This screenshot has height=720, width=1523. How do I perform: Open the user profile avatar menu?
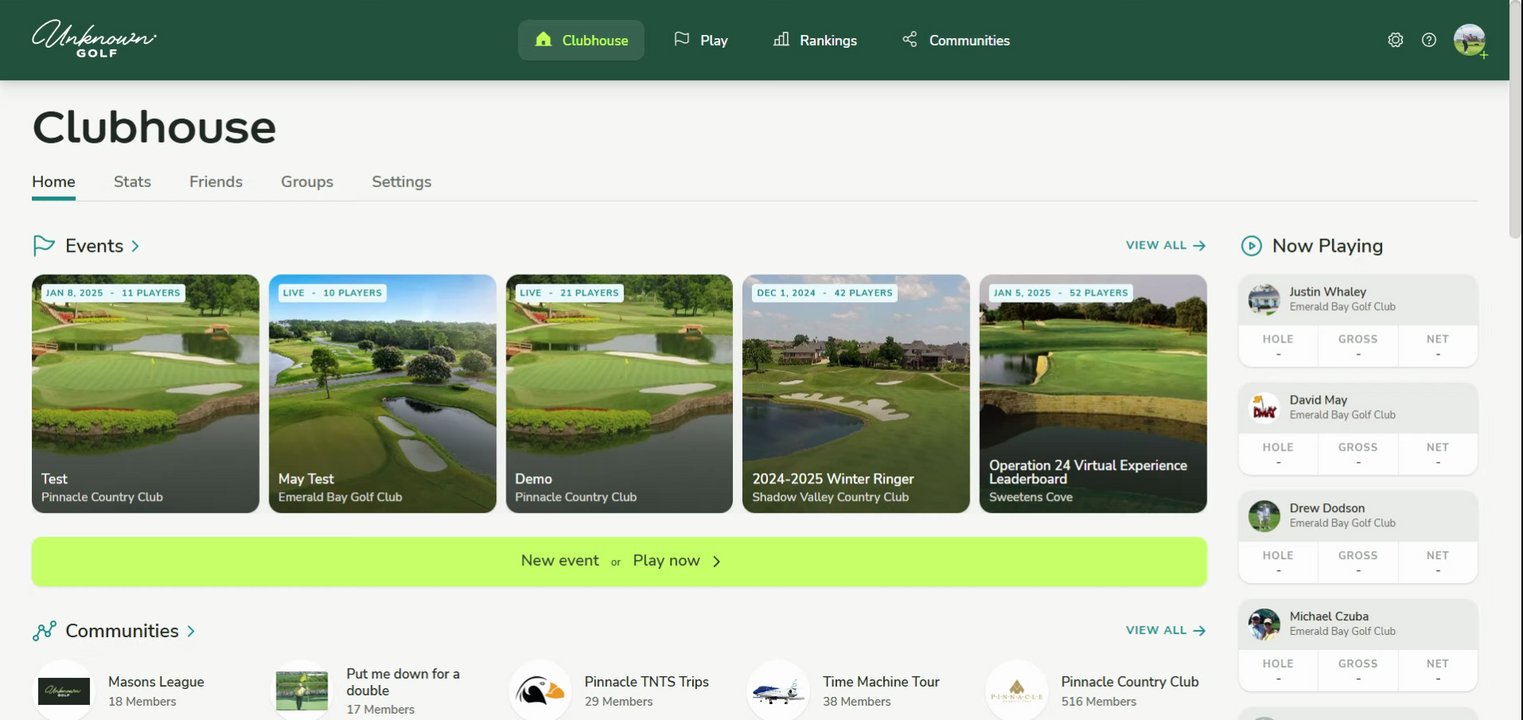tap(1469, 40)
